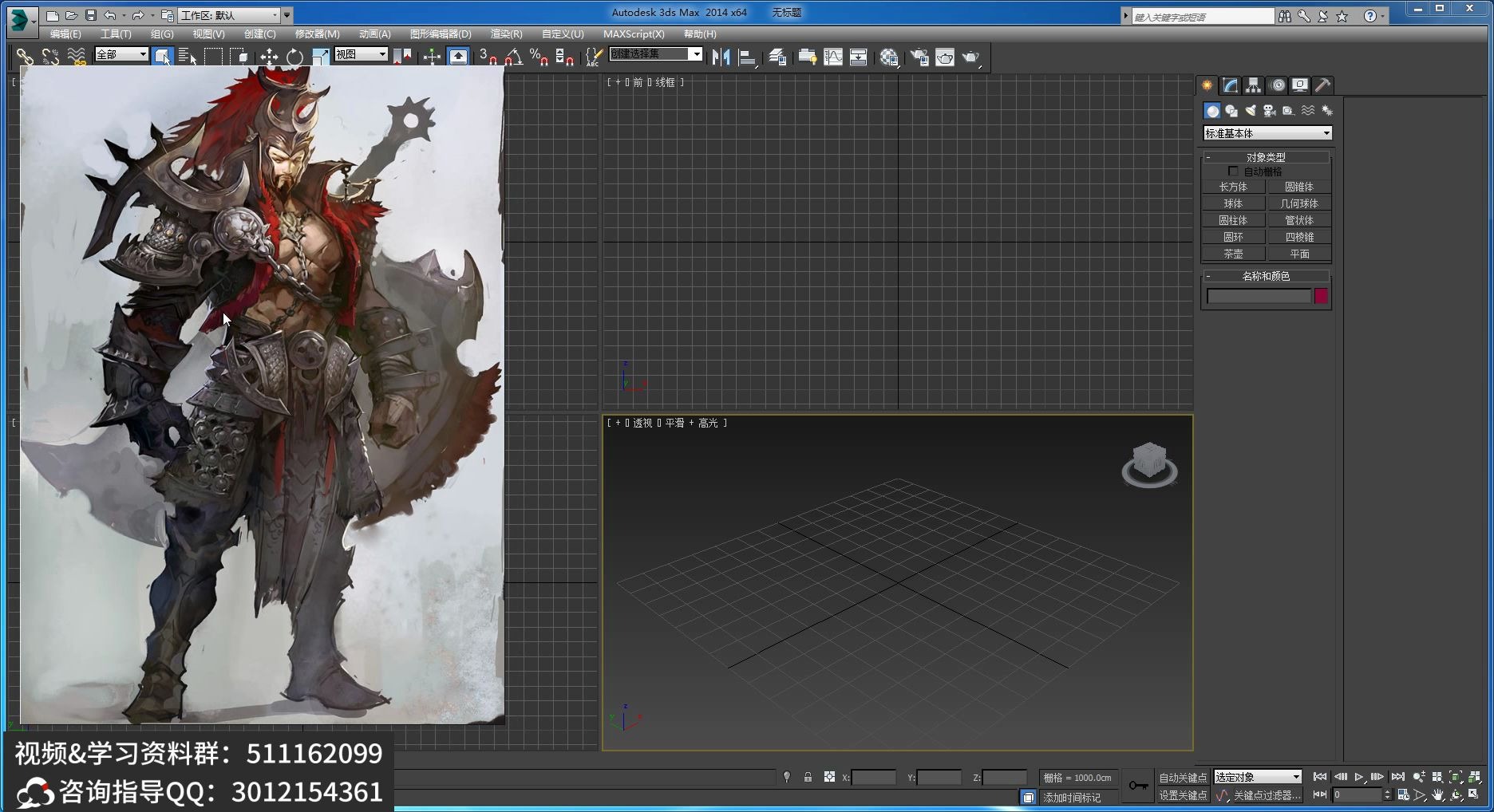Click the object color swatch
Image resolution: width=1494 pixels, height=812 pixels.
click(x=1321, y=296)
